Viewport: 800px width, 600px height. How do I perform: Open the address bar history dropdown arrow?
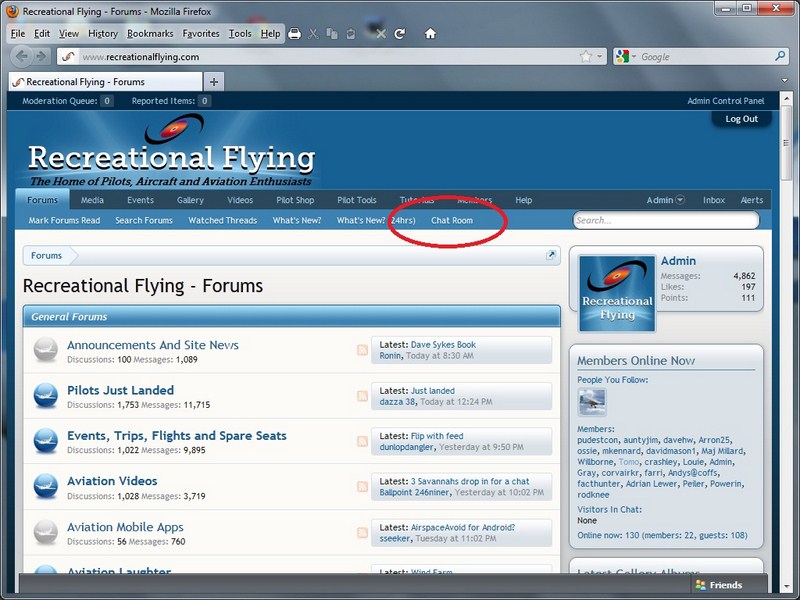599,56
